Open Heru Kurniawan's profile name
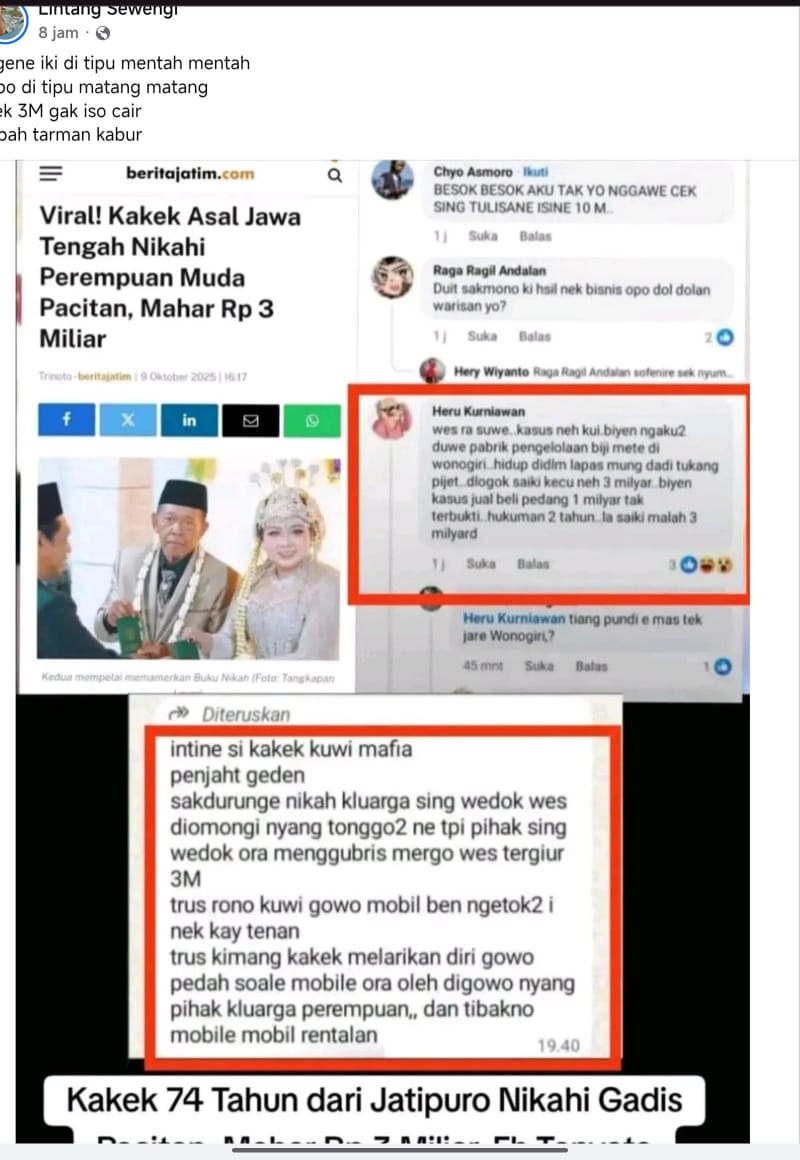Screen dimensions: 800x1160 (x=478, y=411)
